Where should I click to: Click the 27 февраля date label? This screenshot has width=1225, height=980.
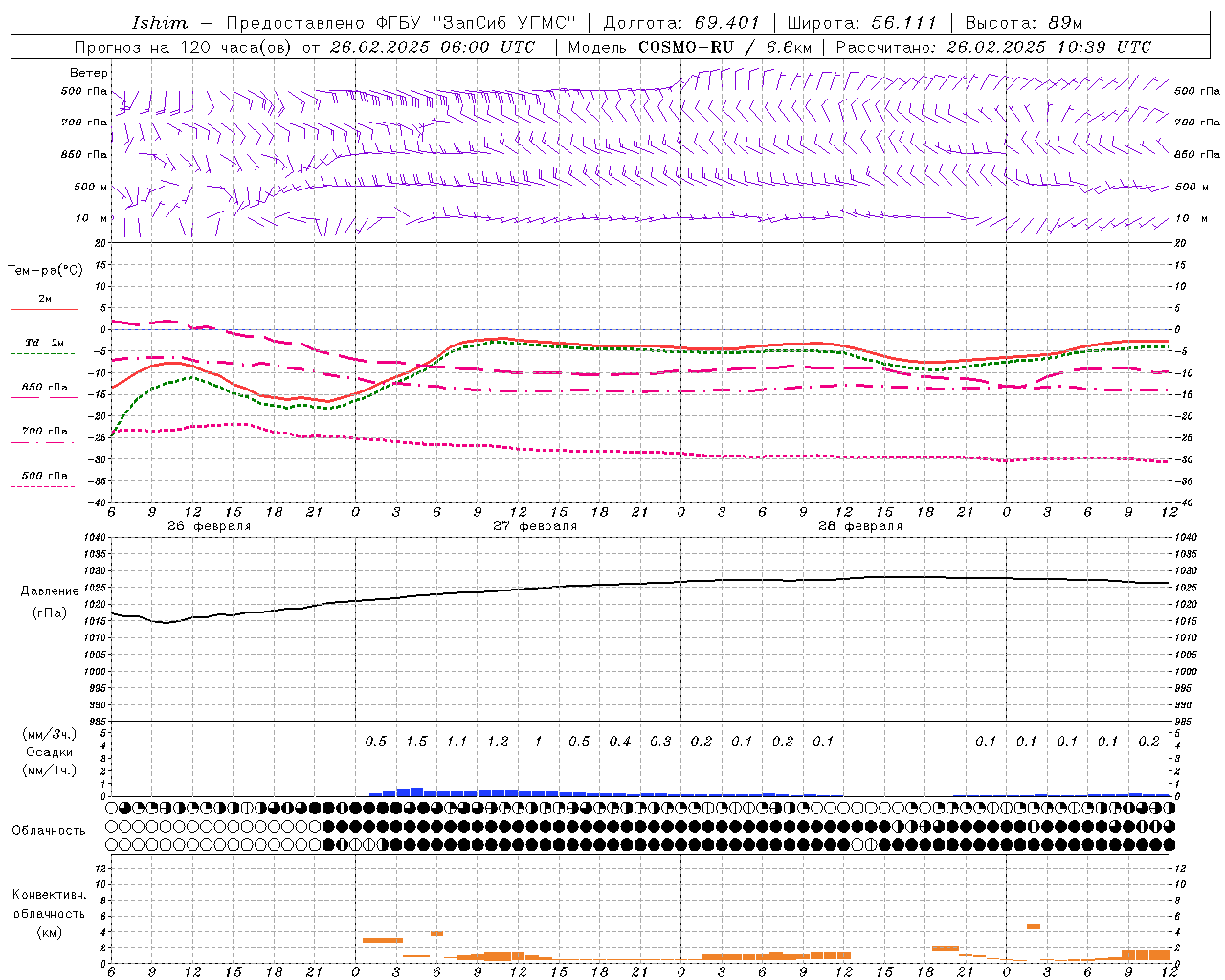tap(535, 526)
